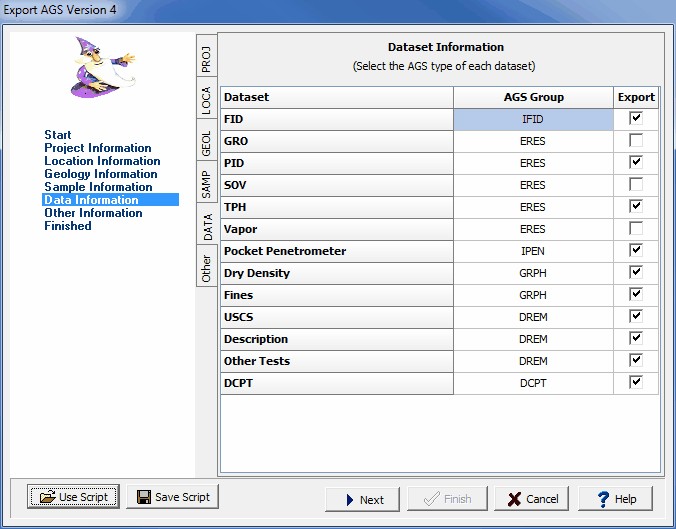The image size is (676, 529).
Task: Switch to the SAMP vertical tab
Action: 206,183
